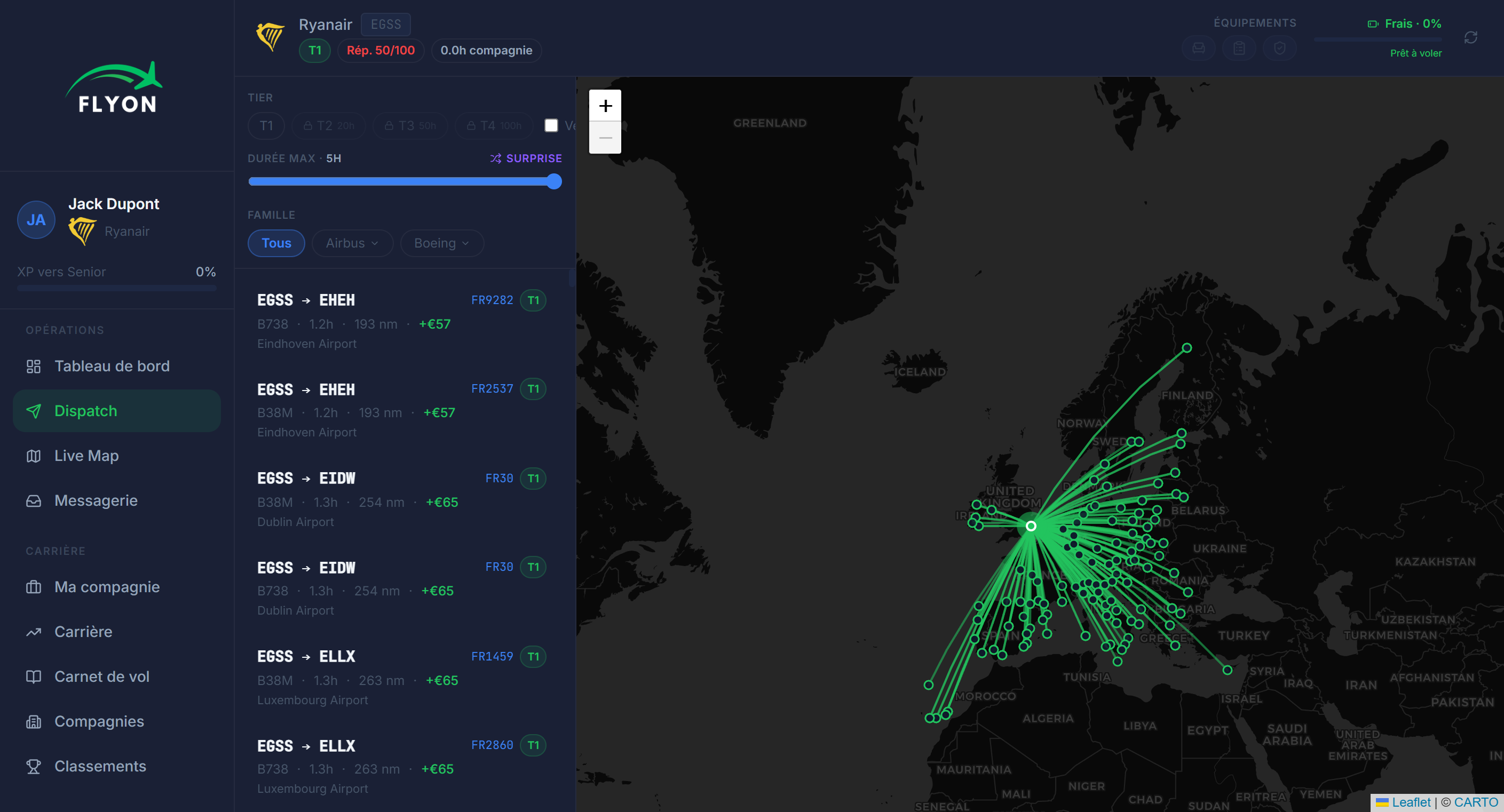Click the sofa equipment icon

click(x=1198, y=48)
